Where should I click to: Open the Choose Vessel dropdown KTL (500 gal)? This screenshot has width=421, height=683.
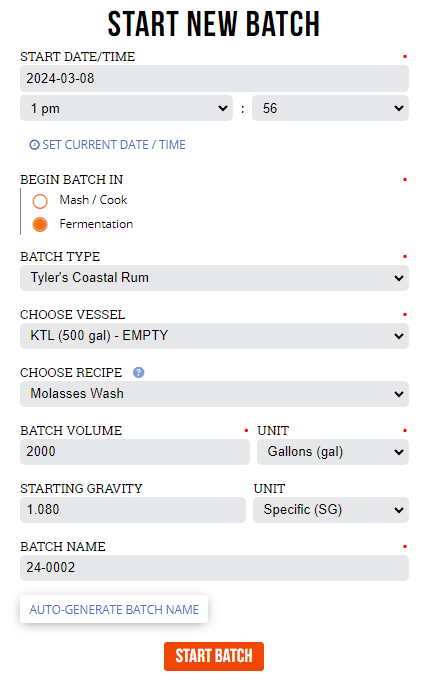coord(214,335)
